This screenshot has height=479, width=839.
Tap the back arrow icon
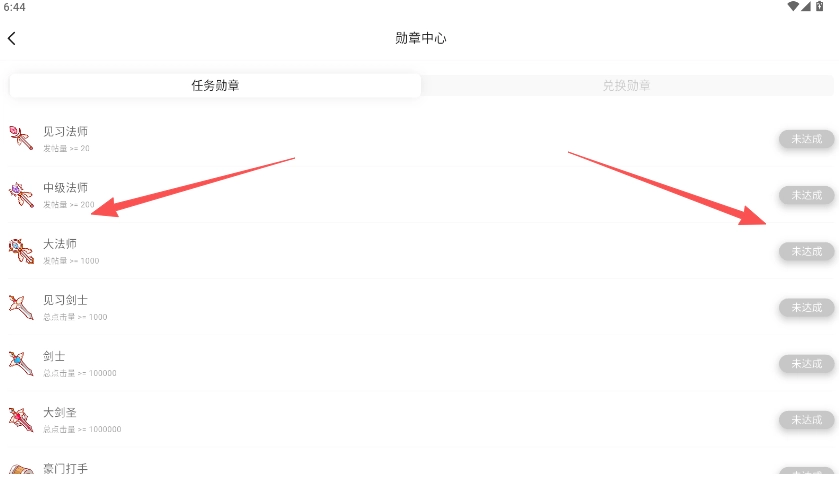pos(12,39)
